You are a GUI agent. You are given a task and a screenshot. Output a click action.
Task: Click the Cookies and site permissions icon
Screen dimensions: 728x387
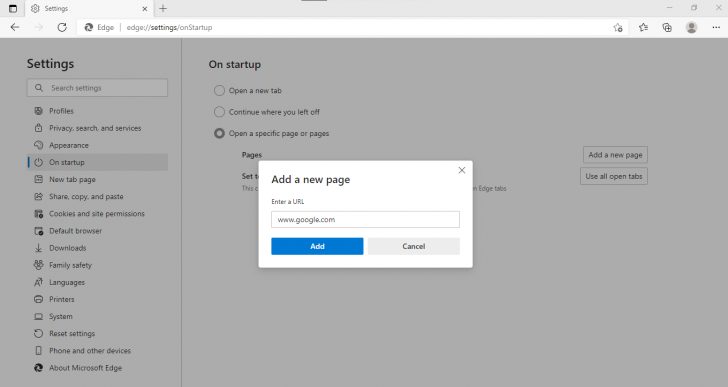pos(39,214)
